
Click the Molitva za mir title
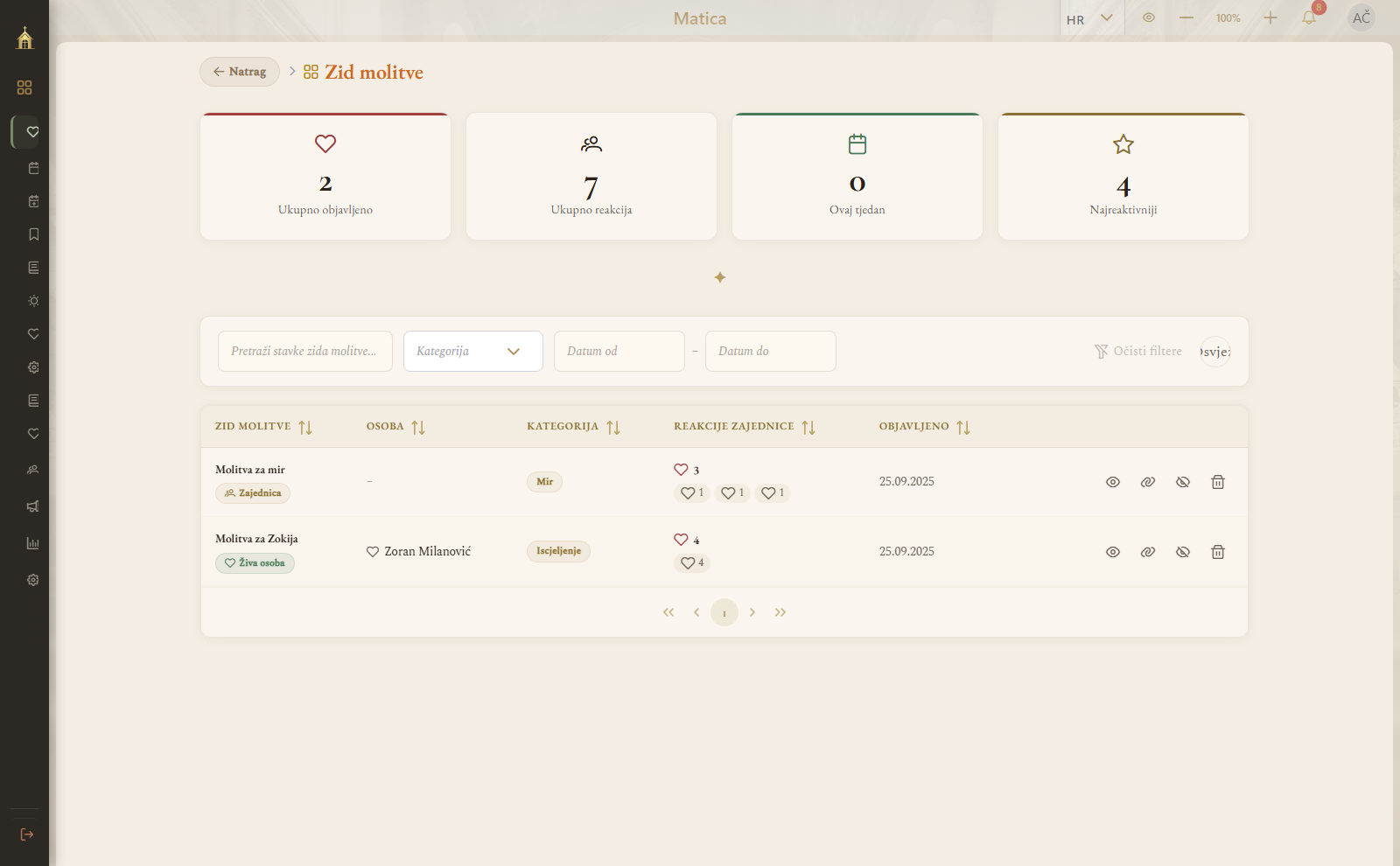click(250, 470)
